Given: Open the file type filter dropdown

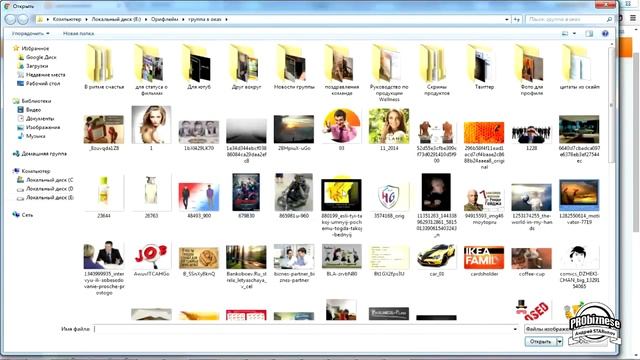Looking at the screenshot, I should coord(547,329).
